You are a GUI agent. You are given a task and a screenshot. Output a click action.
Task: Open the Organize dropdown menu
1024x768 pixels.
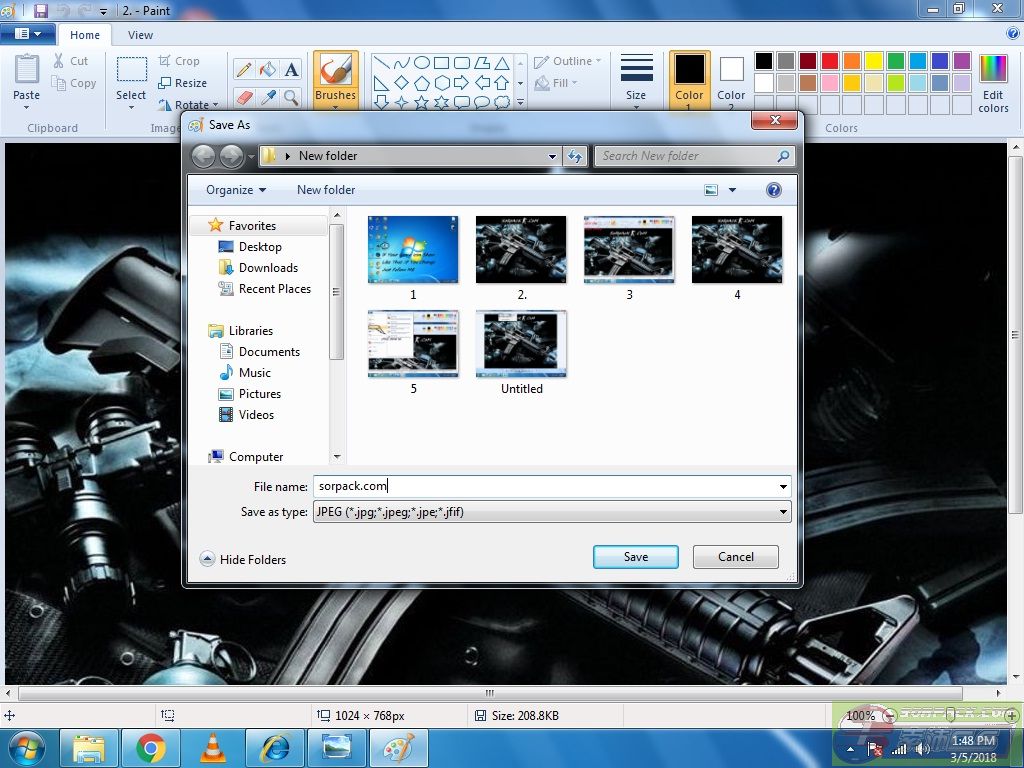click(x=236, y=190)
